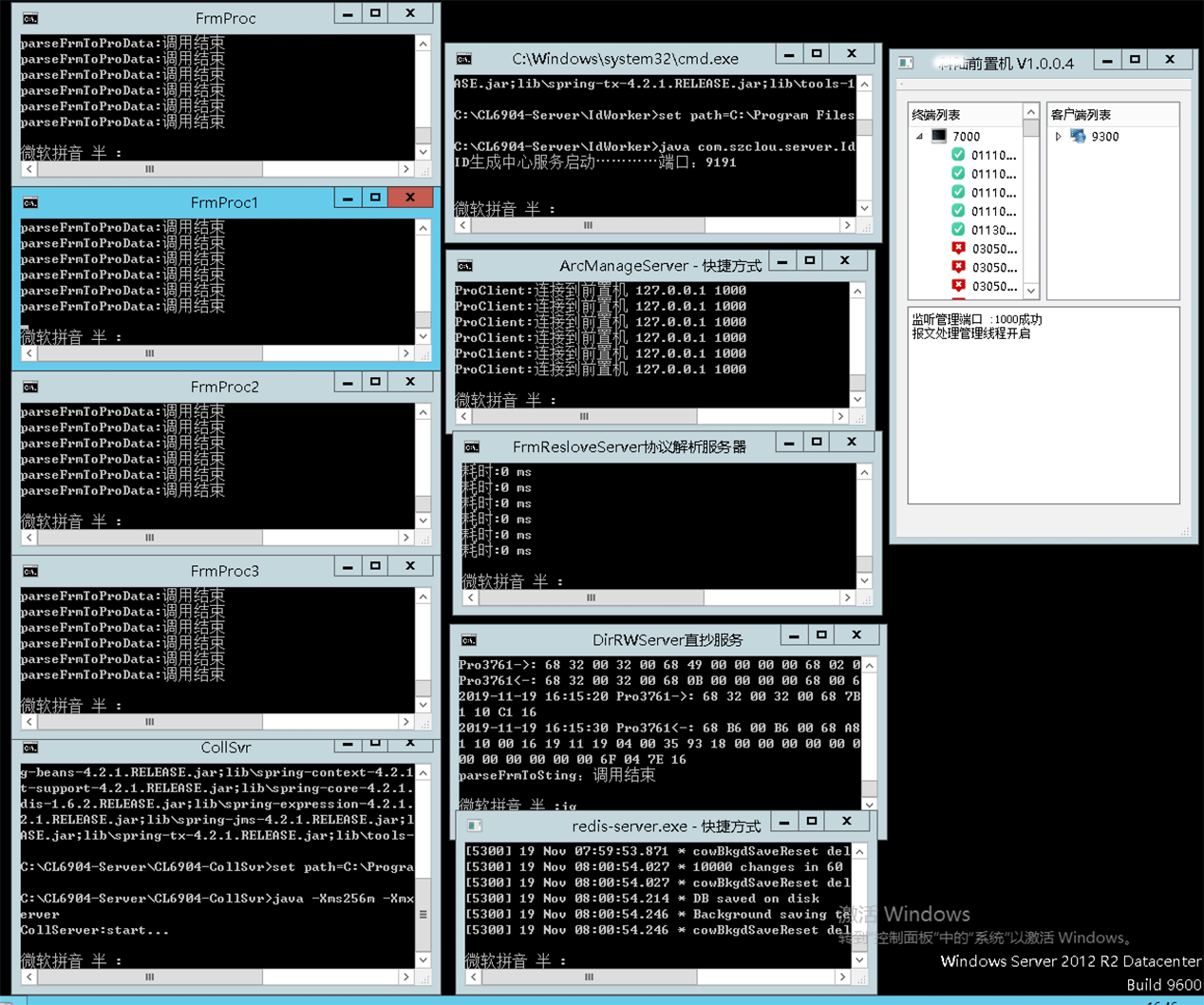Click cmd.exe window's scroll-up arrow
Viewport: 1204px width, 1005px height.
(x=864, y=85)
